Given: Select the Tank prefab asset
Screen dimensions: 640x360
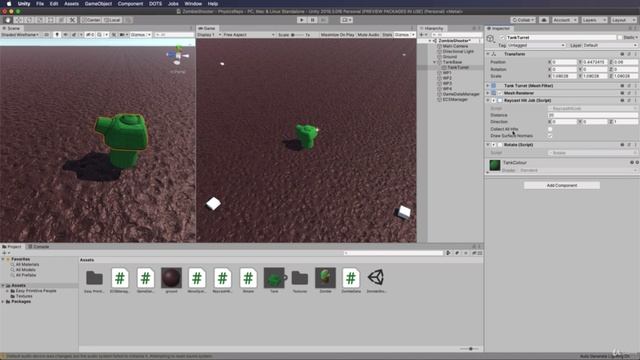Looking at the screenshot, I should (x=274, y=278).
